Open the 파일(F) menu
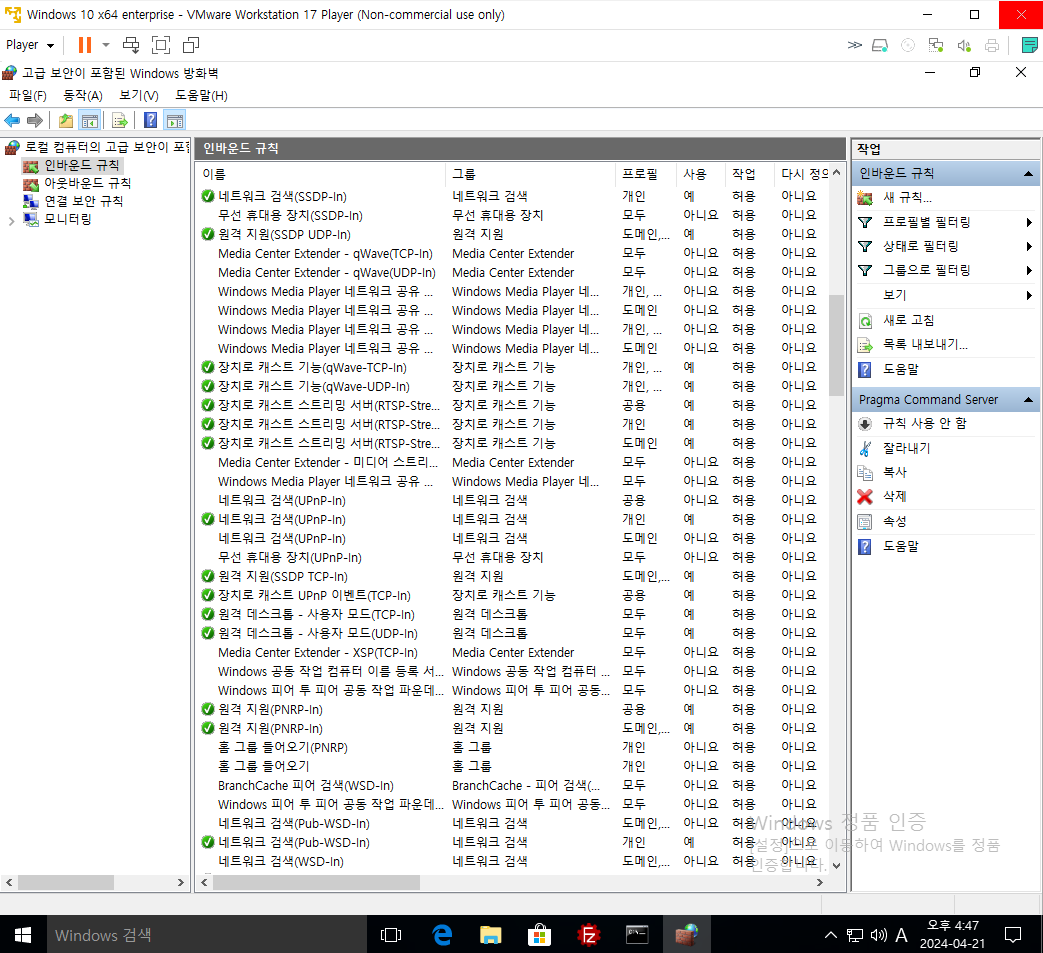The width and height of the screenshot is (1043, 953). [28, 96]
